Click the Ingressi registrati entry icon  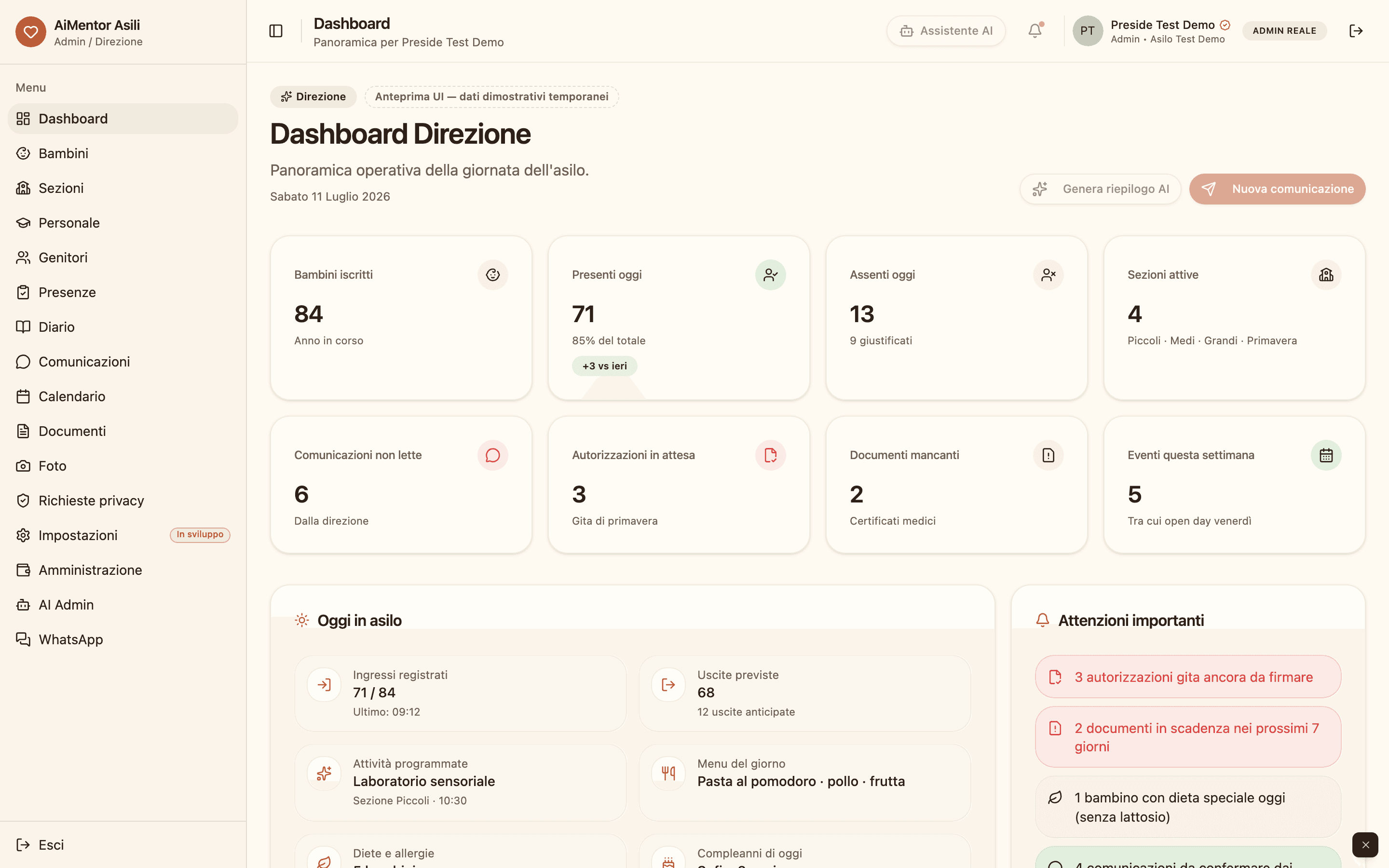tap(324, 684)
